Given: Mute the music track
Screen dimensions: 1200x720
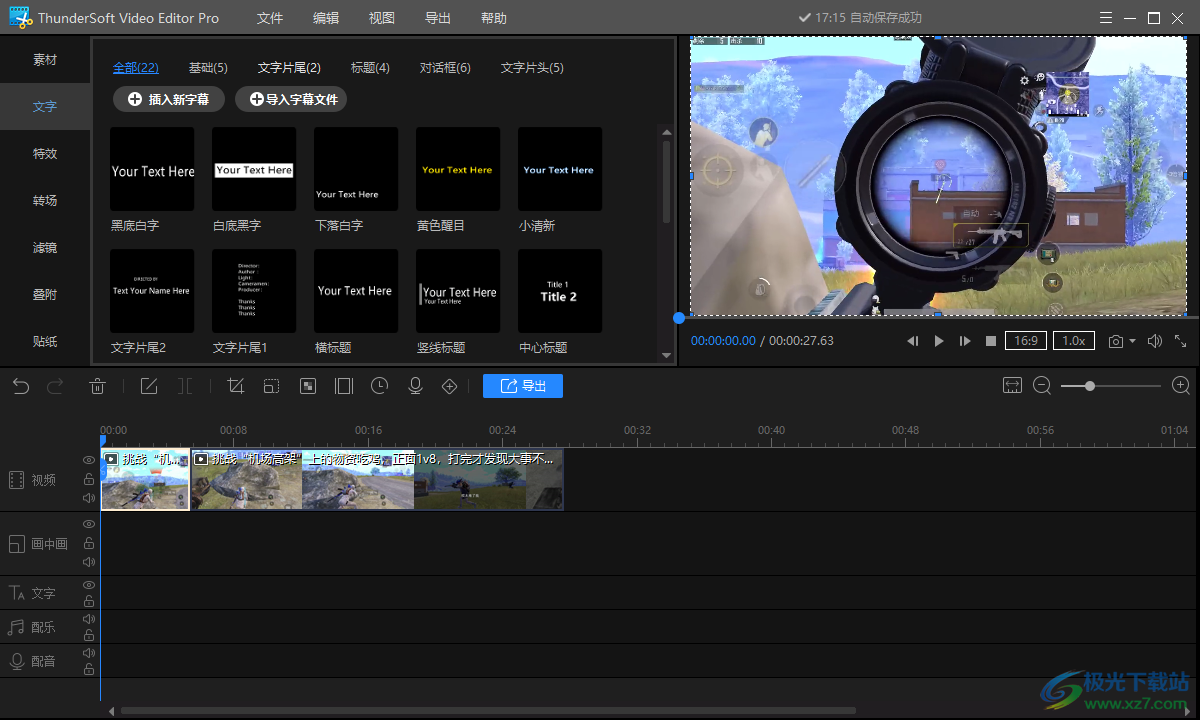Looking at the screenshot, I should (x=89, y=619).
